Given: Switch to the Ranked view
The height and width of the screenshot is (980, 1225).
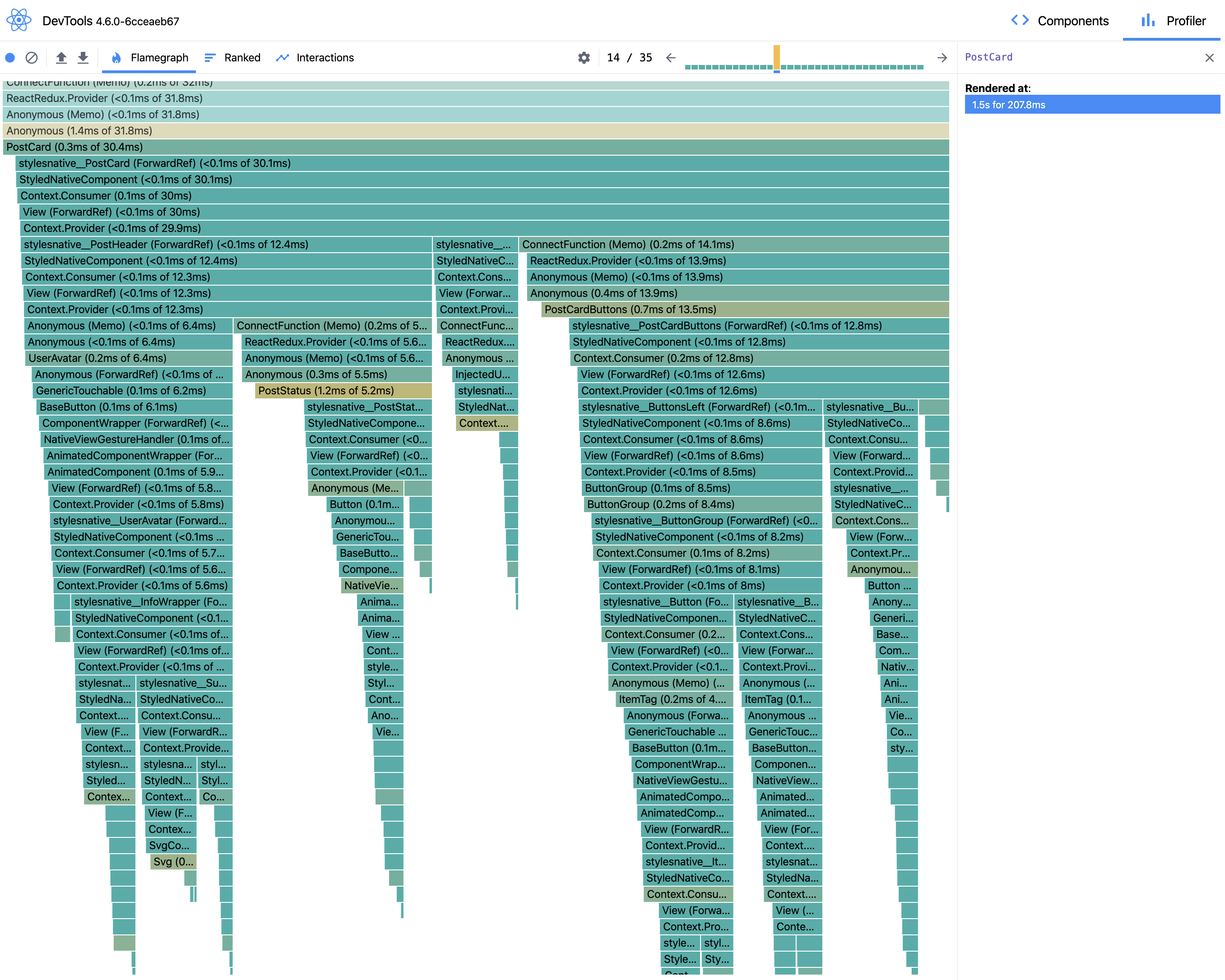Looking at the screenshot, I should coord(232,57).
